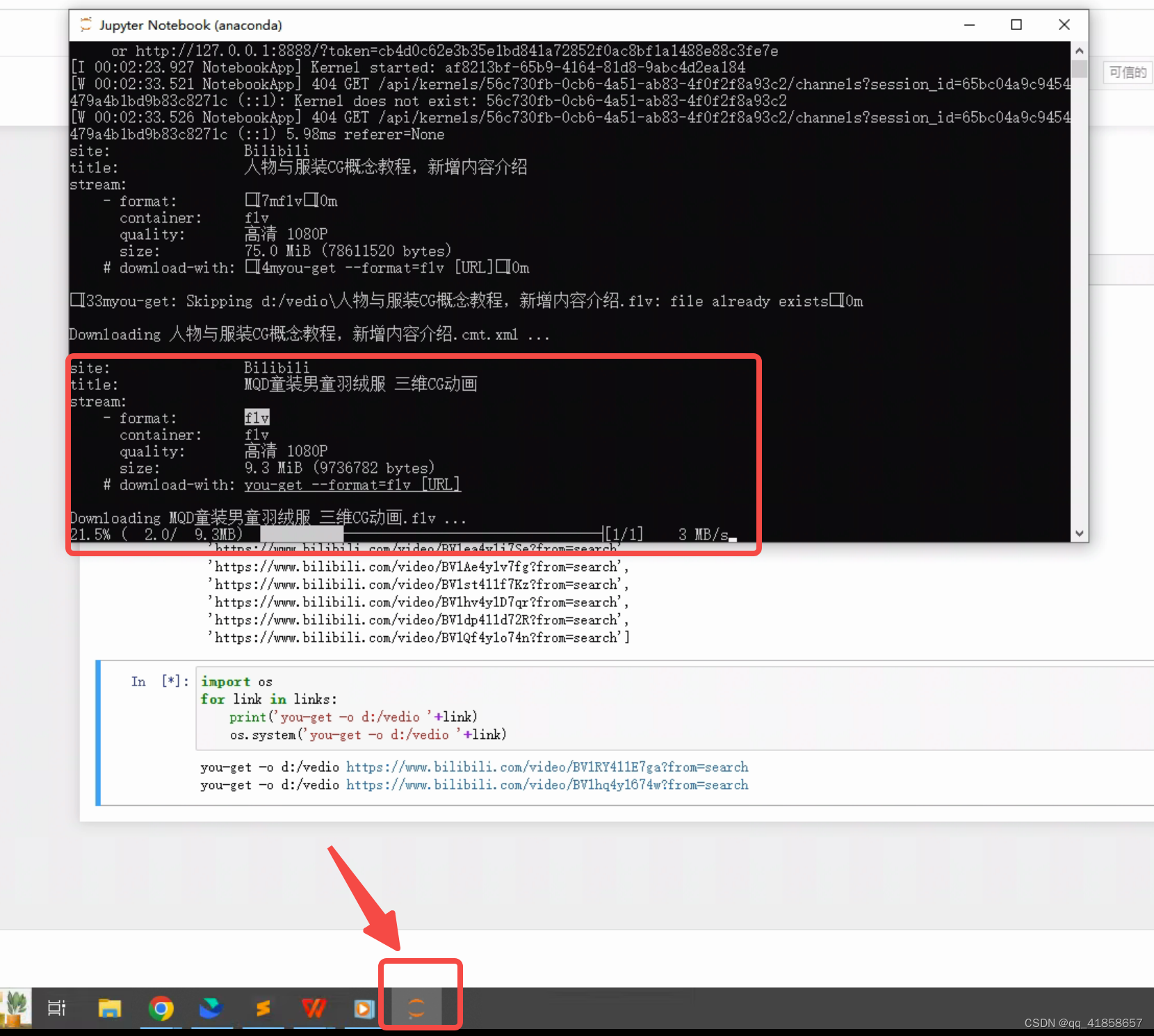Click the Jupyter logo in the console title bar
The height and width of the screenshot is (1036, 1154).
(86, 25)
